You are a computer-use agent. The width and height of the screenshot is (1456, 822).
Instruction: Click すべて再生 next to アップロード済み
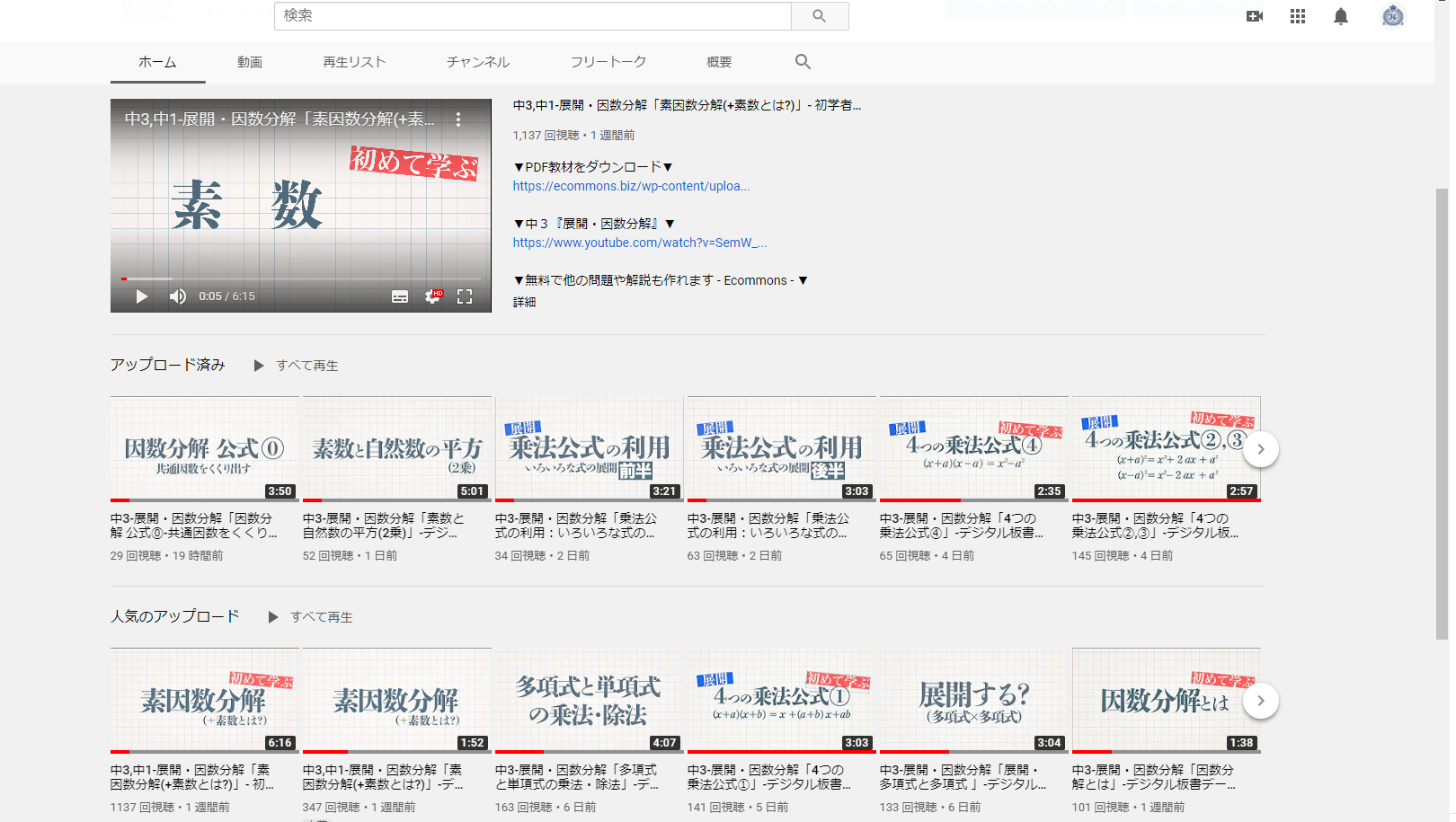(x=307, y=366)
